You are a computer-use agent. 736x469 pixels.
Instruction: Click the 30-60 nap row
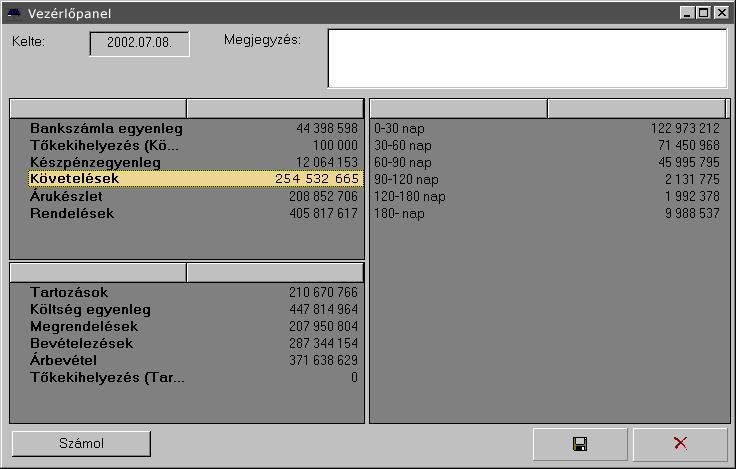coord(549,145)
